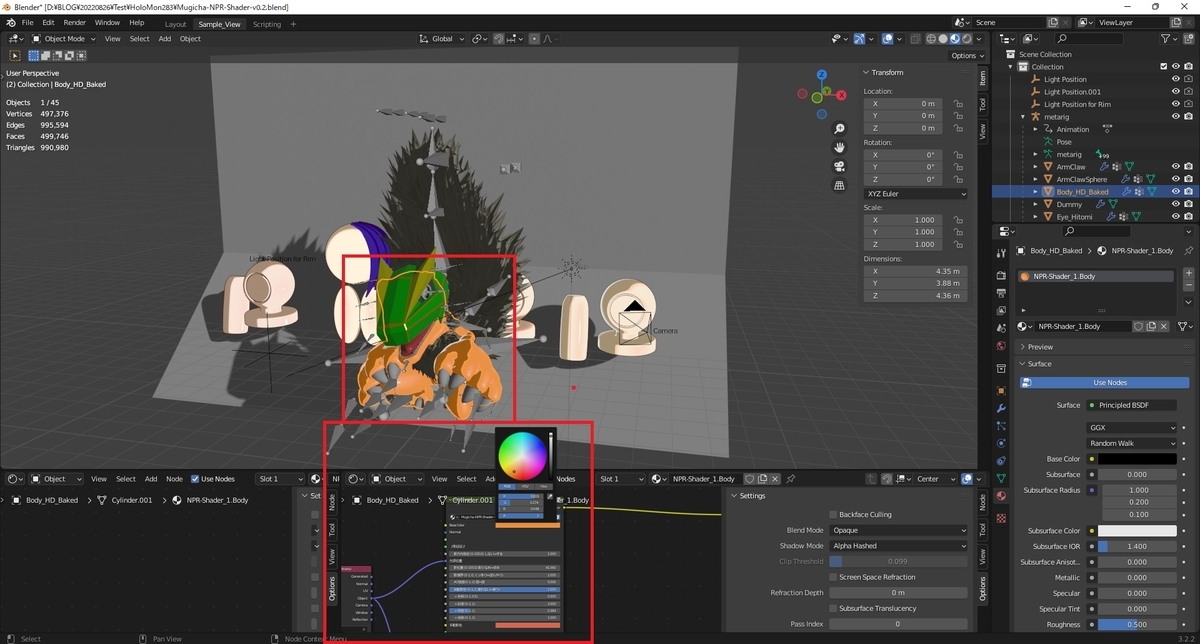
Task: Toggle lock on Location X
Action: click(x=958, y=104)
